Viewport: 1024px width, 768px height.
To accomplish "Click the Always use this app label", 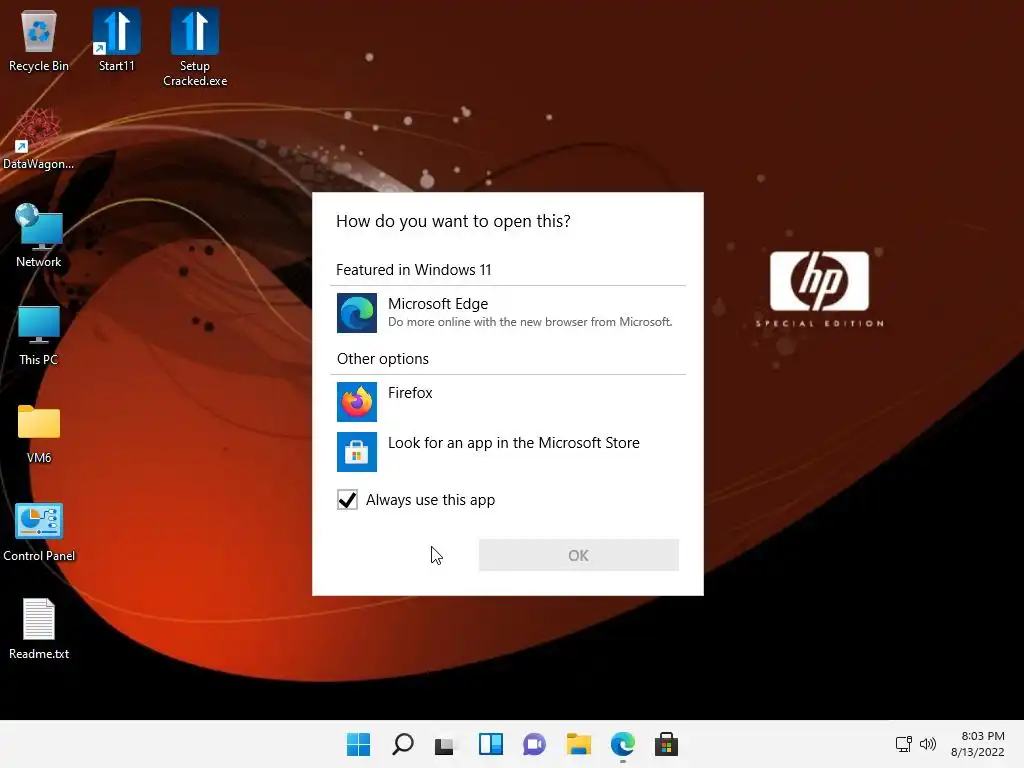I will pos(430,500).
